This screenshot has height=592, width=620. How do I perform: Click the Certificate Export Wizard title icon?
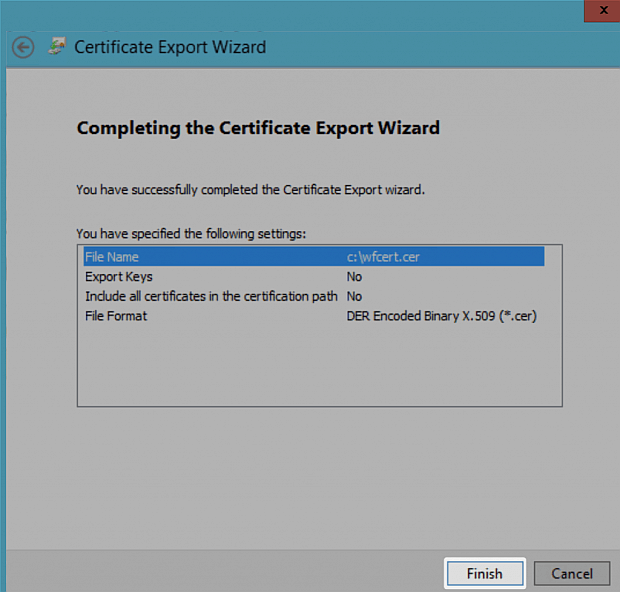click(57, 46)
